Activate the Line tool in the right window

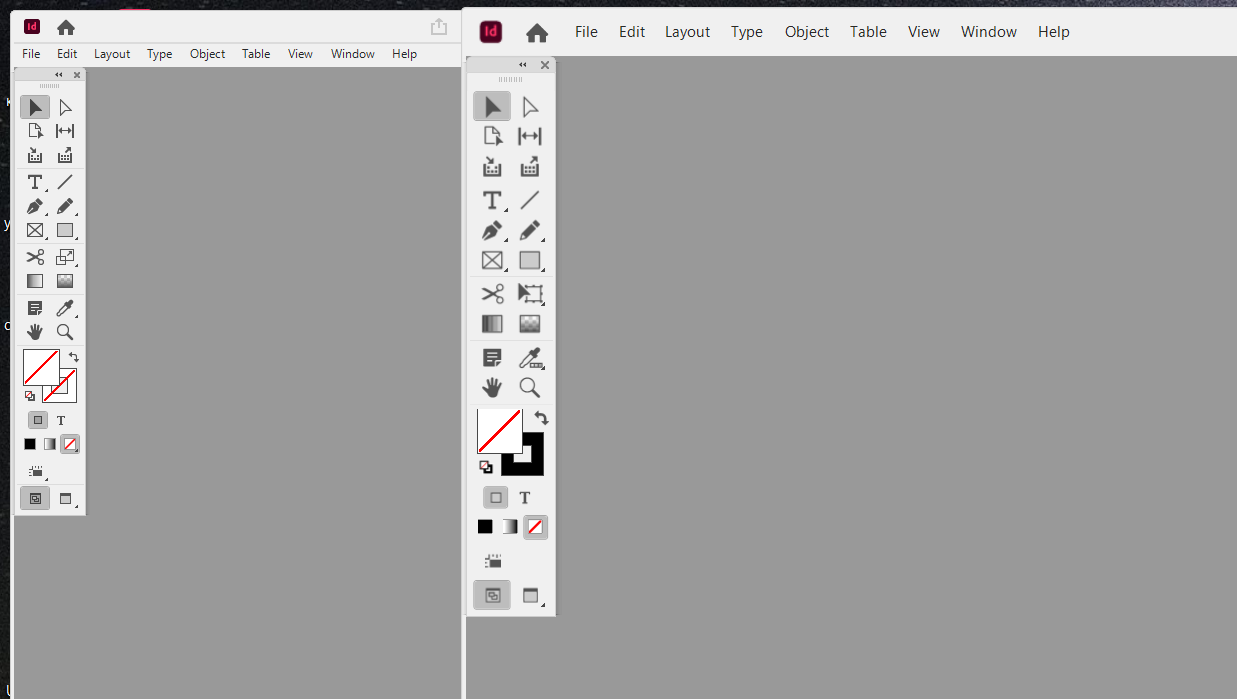coord(530,200)
